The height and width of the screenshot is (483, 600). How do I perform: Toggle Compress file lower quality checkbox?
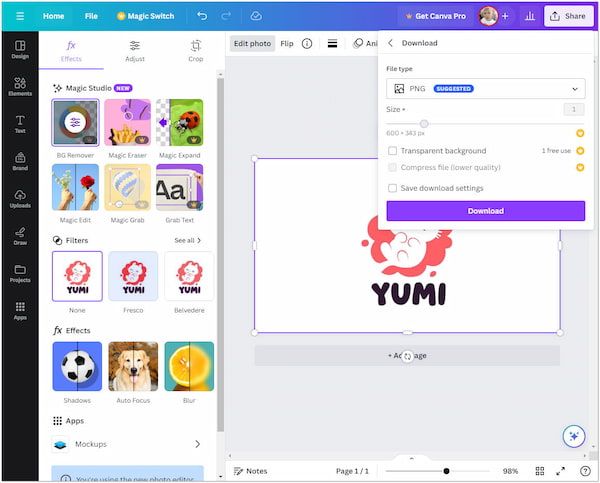coord(392,167)
